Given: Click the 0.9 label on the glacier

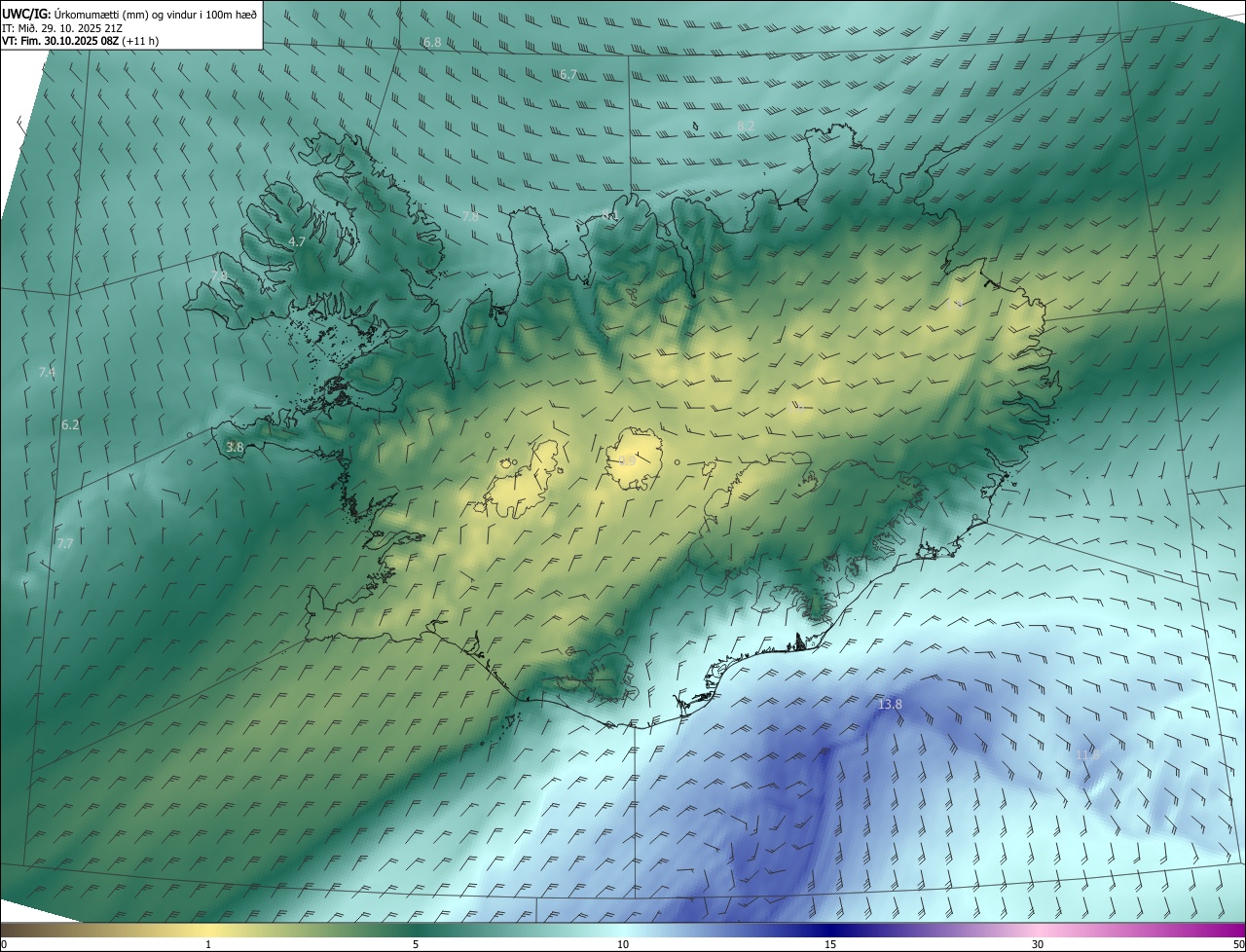Looking at the screenshot, I should pos(627,460).
